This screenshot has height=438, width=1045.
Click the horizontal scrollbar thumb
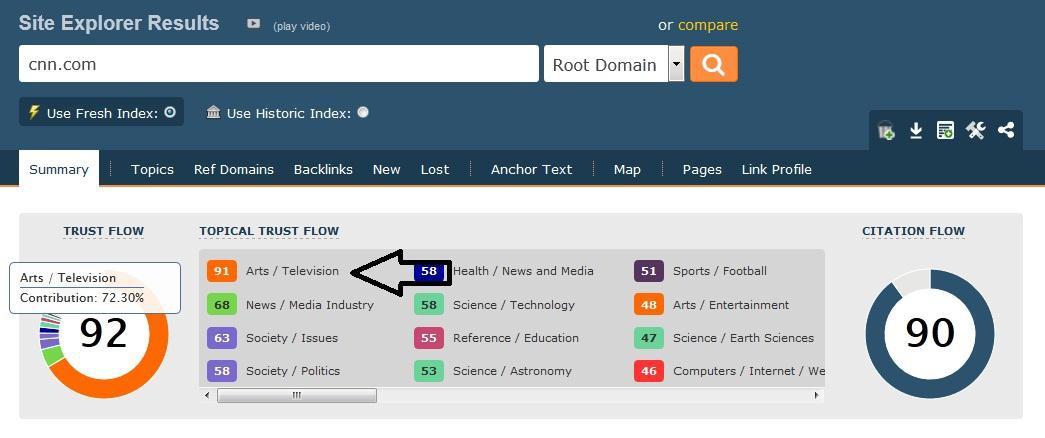[297, 395]
